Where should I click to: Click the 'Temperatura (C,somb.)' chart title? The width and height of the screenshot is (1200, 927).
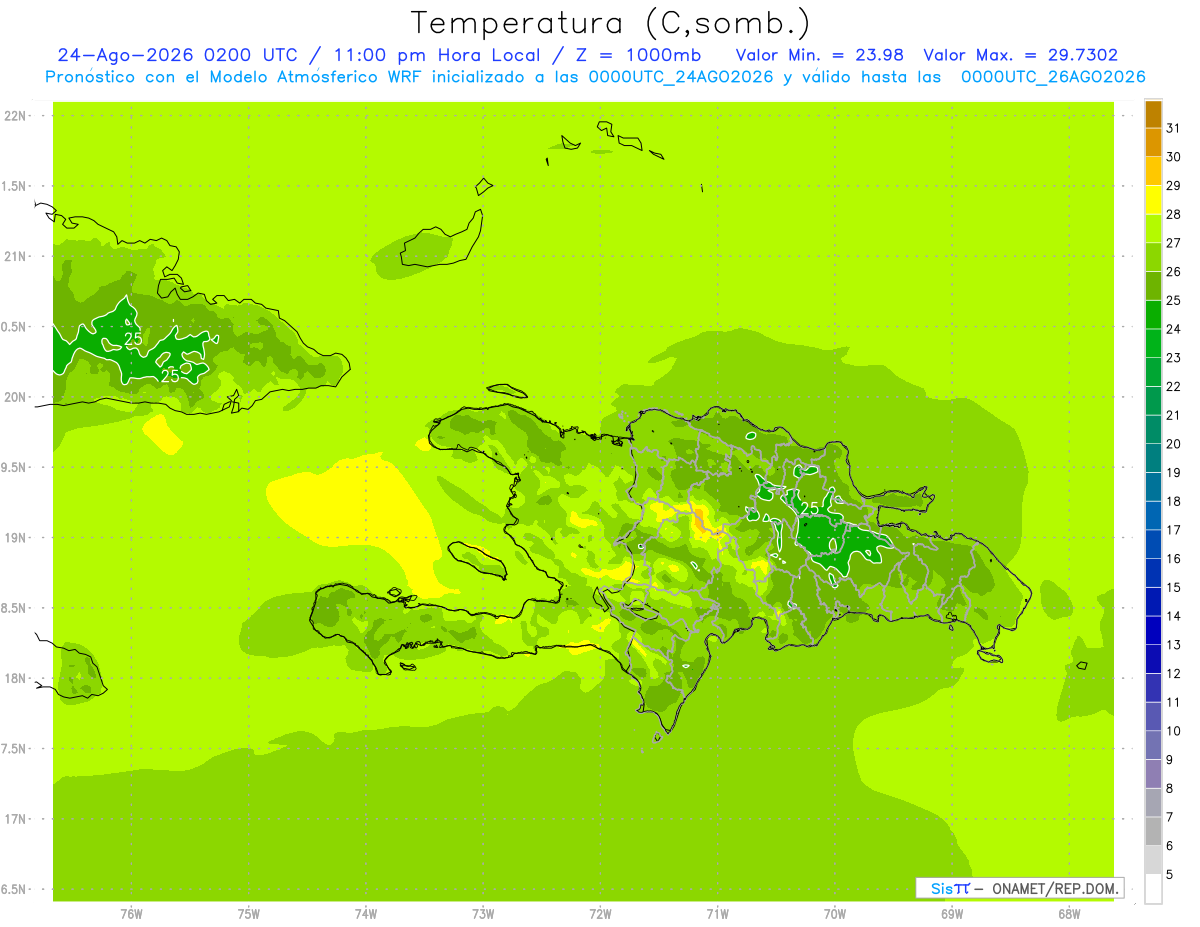click(x=611, y=23)
